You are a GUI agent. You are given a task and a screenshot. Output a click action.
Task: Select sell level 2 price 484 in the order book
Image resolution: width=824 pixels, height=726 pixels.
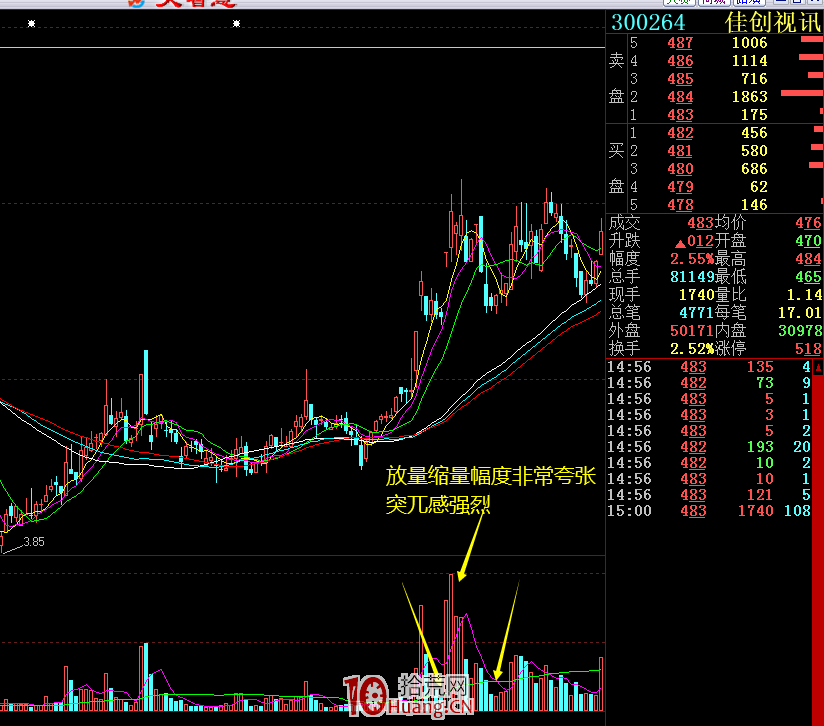coord(680,97)
